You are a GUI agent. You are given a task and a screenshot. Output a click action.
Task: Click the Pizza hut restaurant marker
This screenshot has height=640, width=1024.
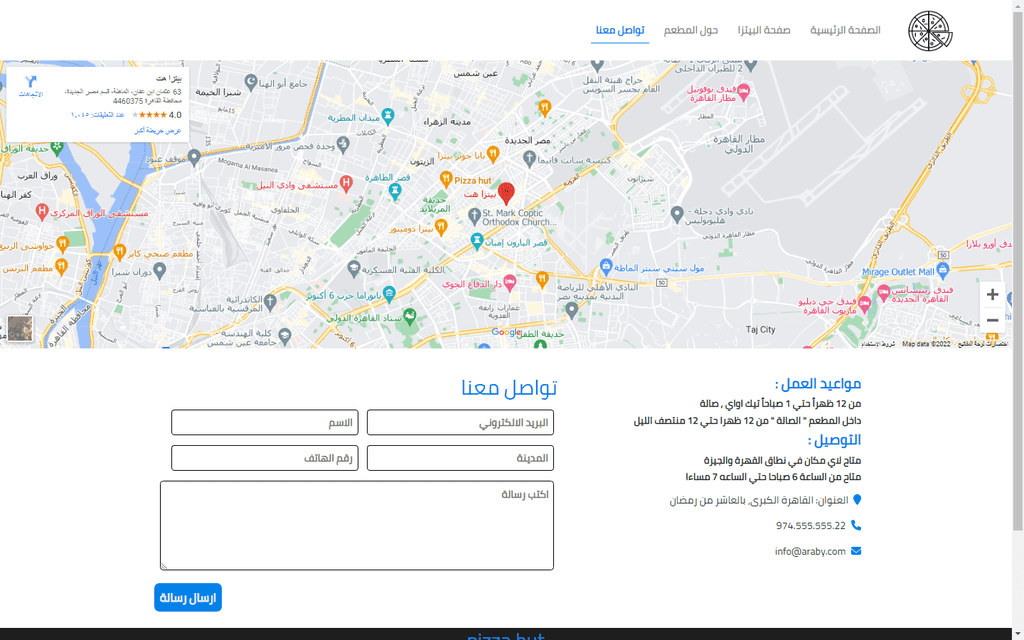point(446,178)
